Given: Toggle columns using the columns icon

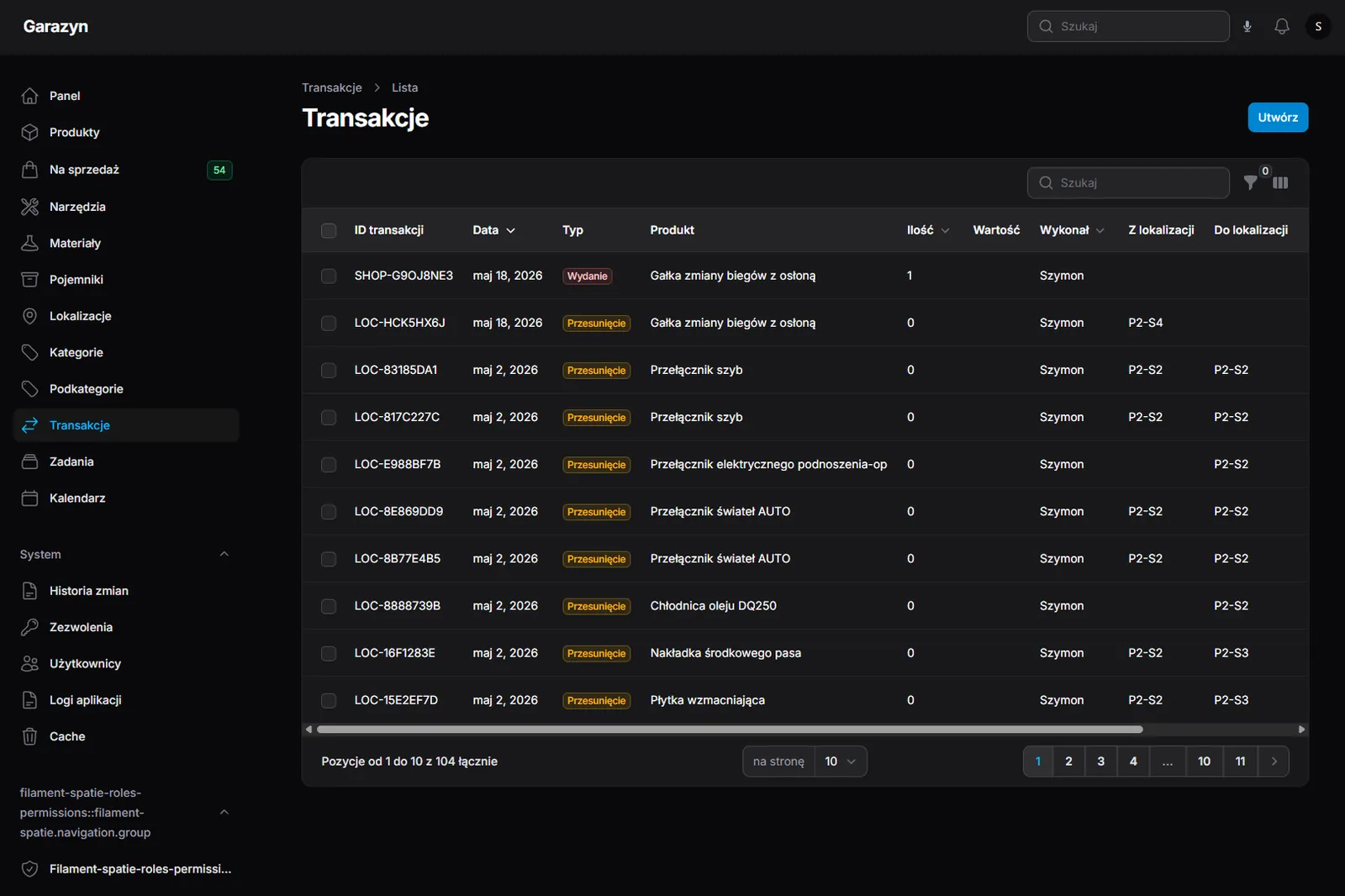Looking at the screenshot, I should click(x=1280, y=182).
